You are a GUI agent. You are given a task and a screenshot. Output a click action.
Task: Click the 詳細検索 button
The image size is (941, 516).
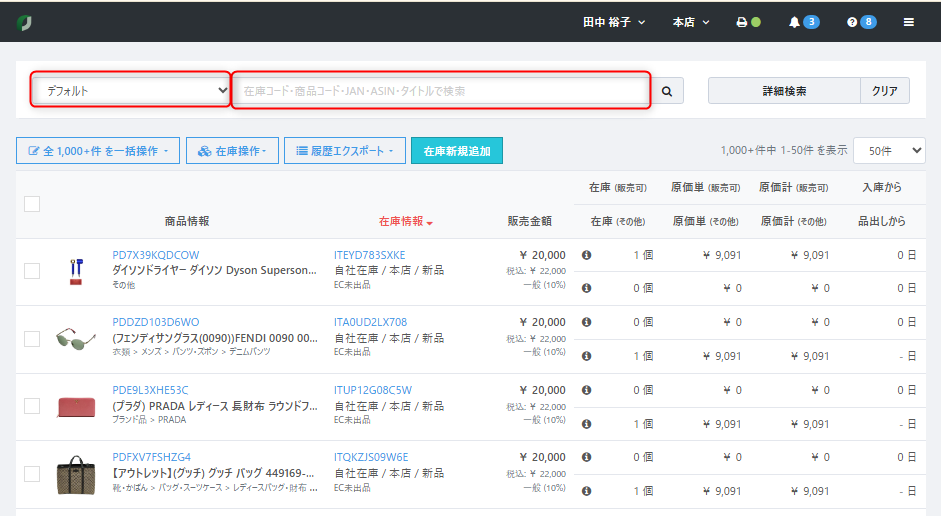784,91
